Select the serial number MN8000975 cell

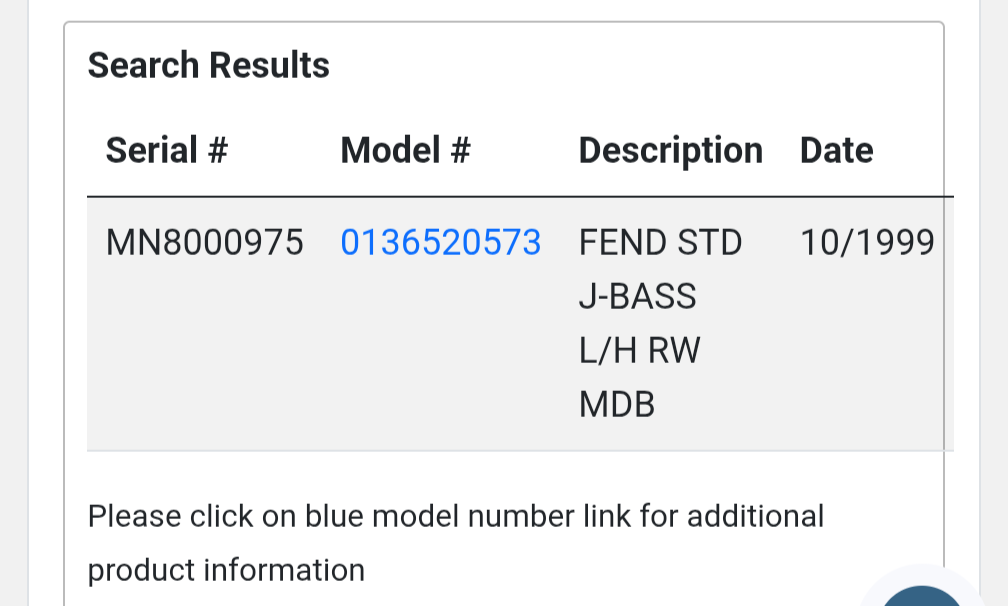204,242
